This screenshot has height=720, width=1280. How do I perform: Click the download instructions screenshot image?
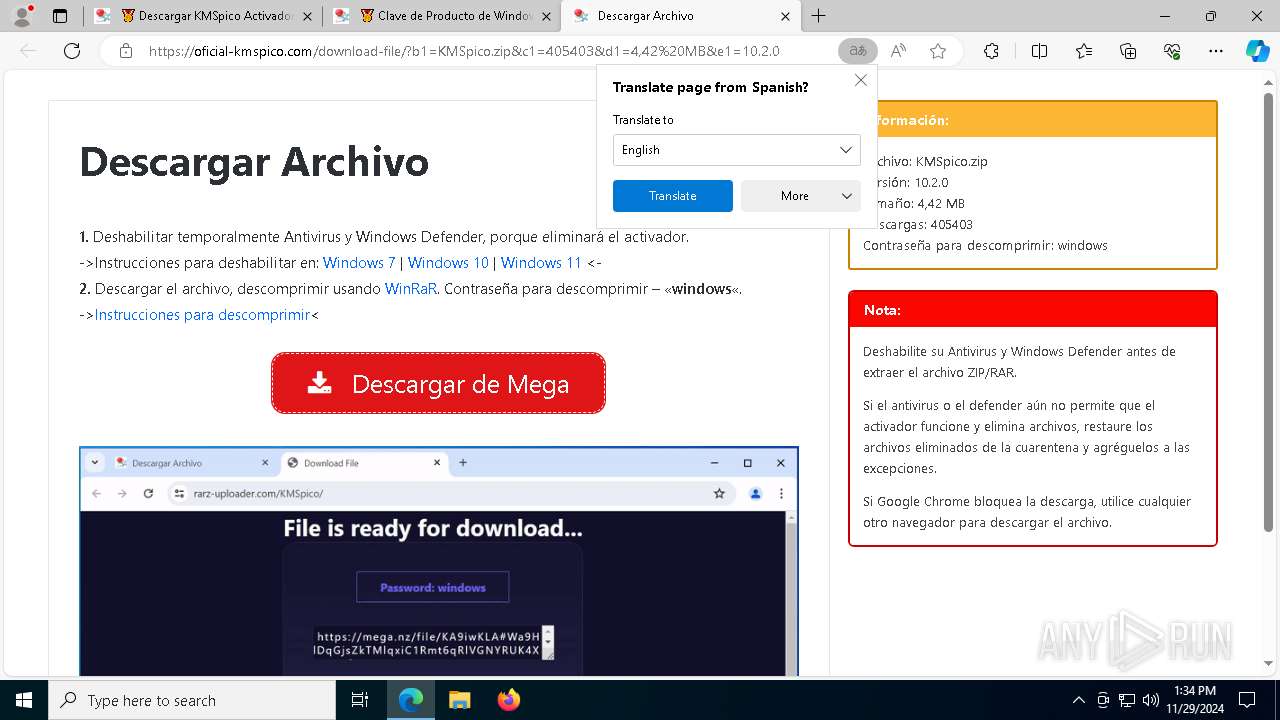click(439, 561)
